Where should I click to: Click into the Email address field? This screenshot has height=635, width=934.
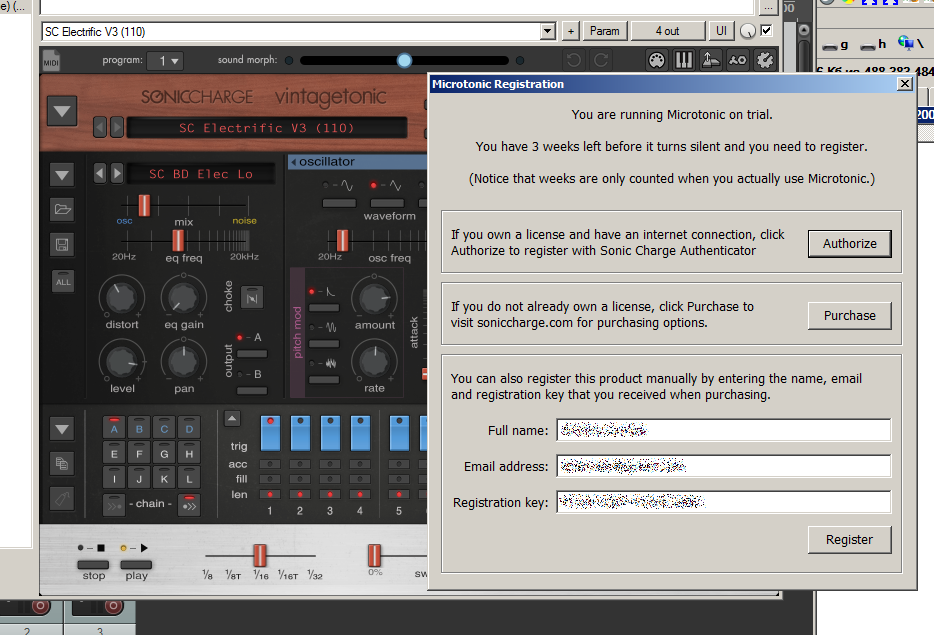coord(724,466)
